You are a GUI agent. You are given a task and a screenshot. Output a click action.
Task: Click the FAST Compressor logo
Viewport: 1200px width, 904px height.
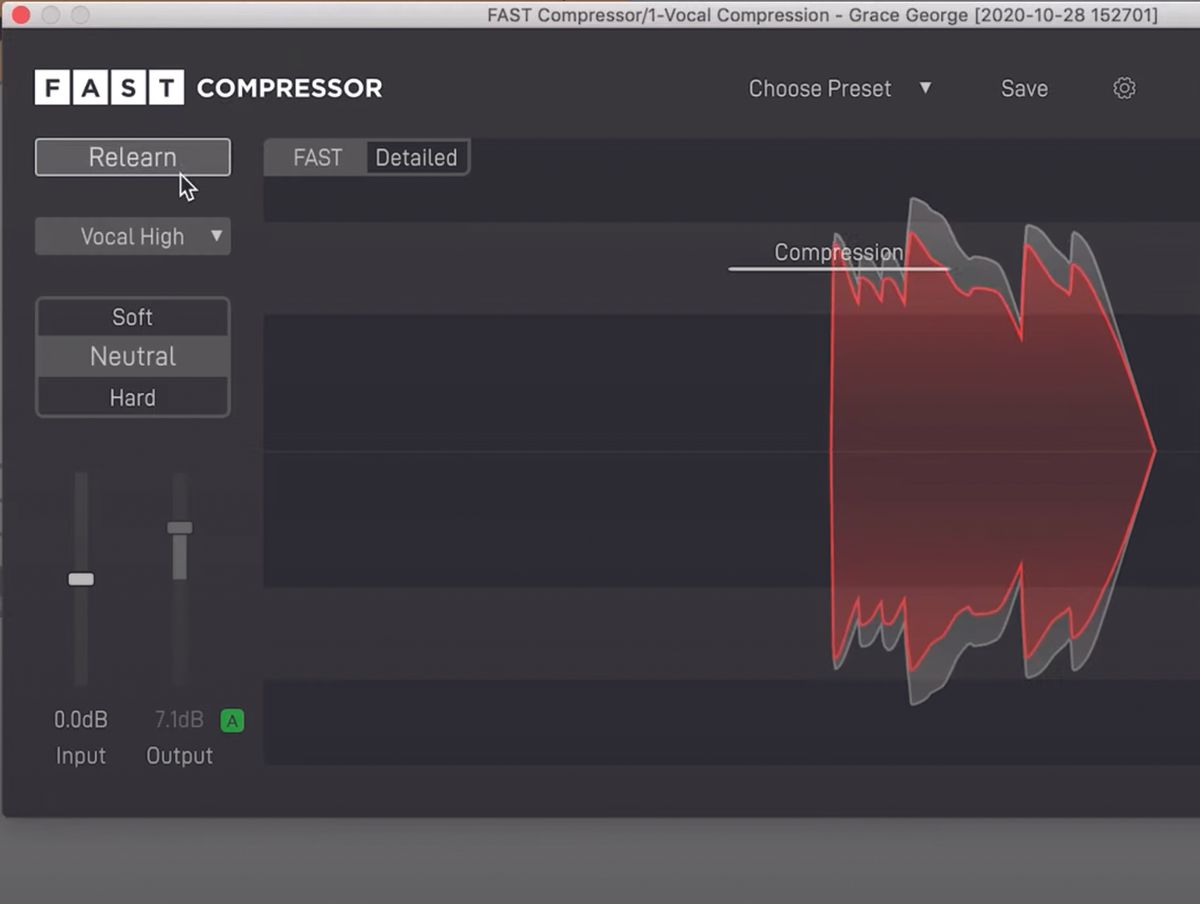point(208,88)
